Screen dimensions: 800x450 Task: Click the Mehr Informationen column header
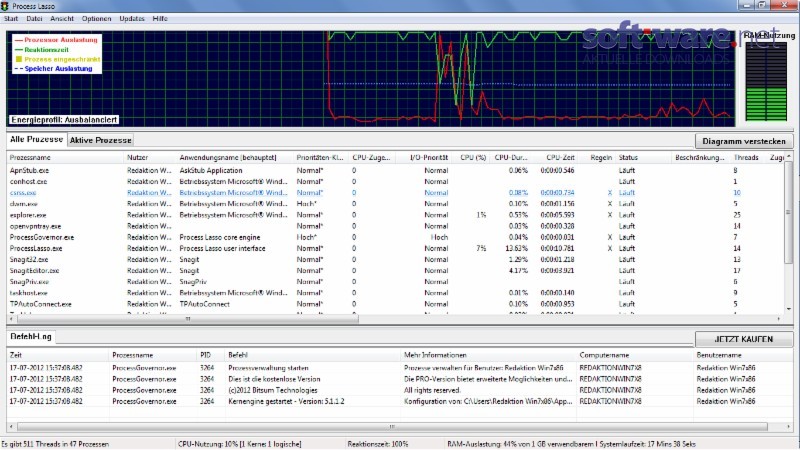[x=488, y=355]
